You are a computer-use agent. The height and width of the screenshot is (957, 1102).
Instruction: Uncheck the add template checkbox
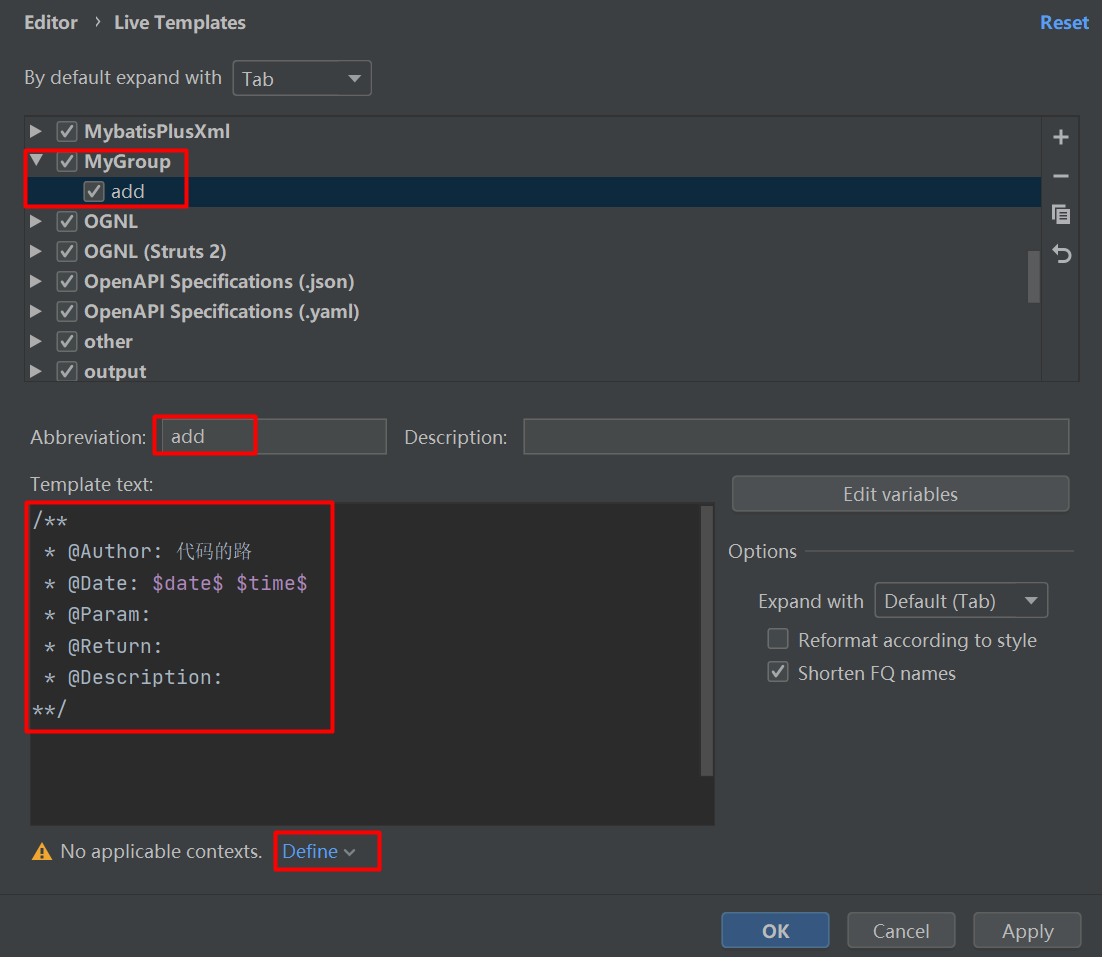[x=93, y=191]
